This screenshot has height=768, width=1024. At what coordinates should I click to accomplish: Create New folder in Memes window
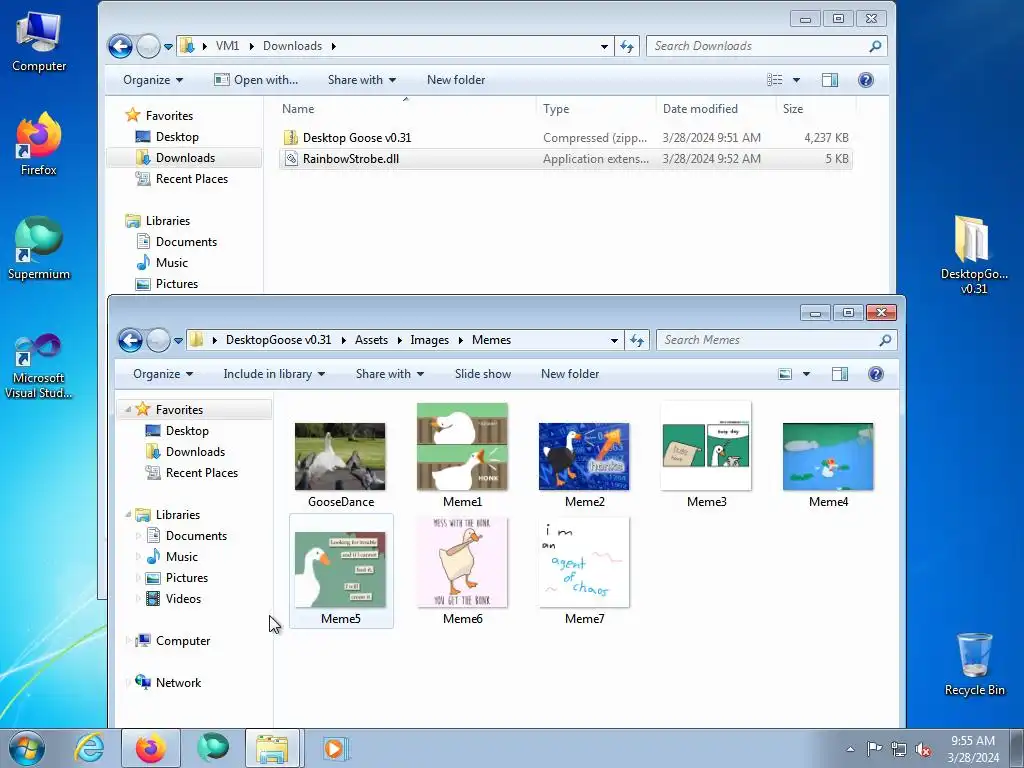(x=570, y=374)
